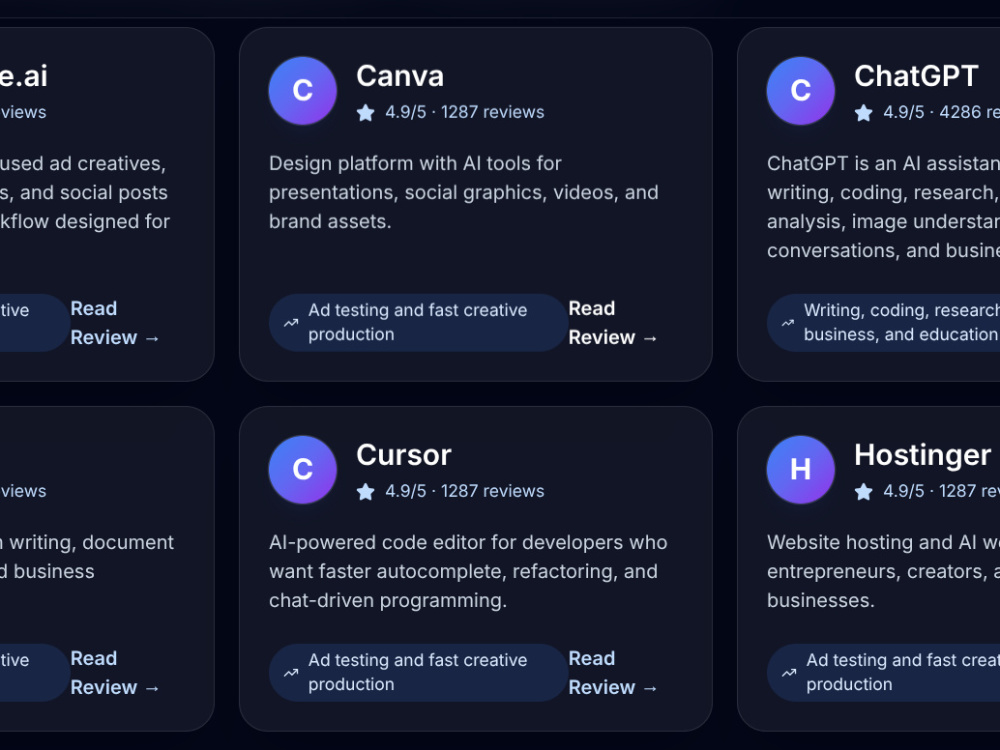The image size is (1000, 750).
Task: Select the Hostinger title heading
Action: 922,455
